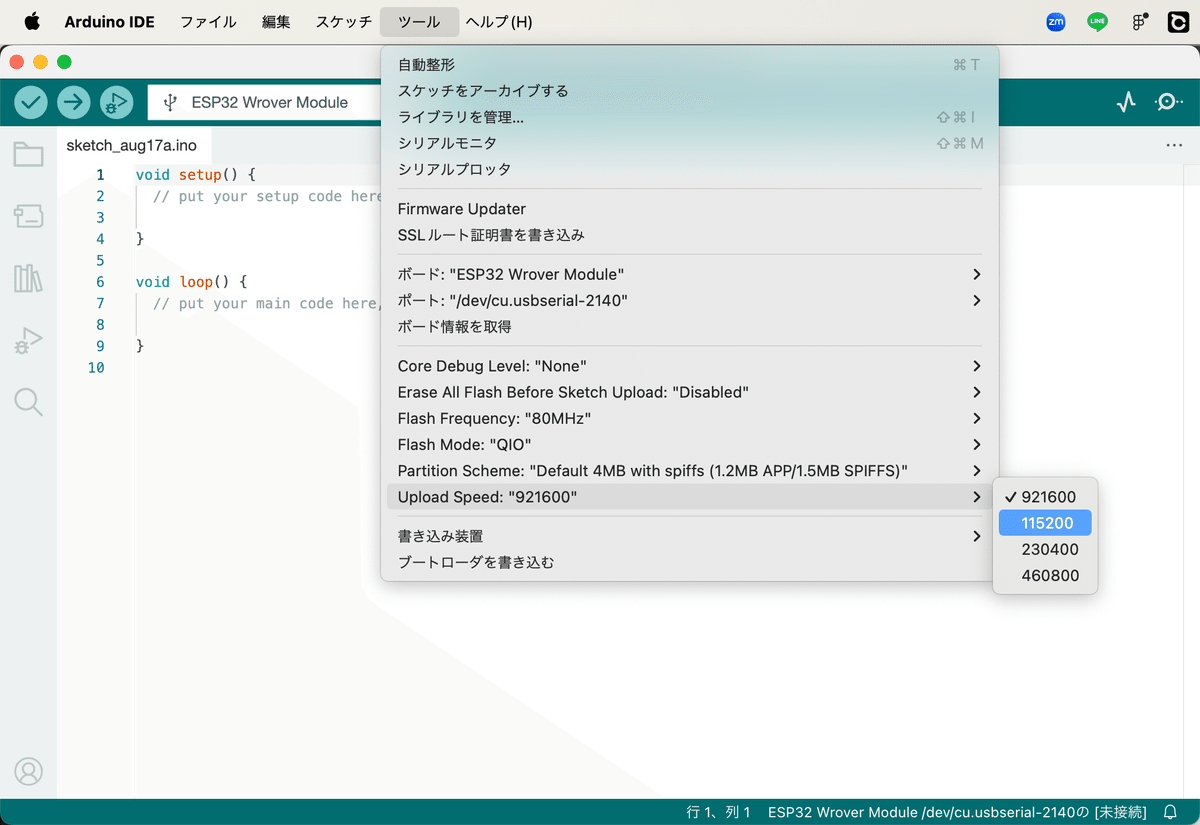Choose ボード情報を取得 menu item
1200x825 pixels.
pyautogui.click(x=690, y=326)
